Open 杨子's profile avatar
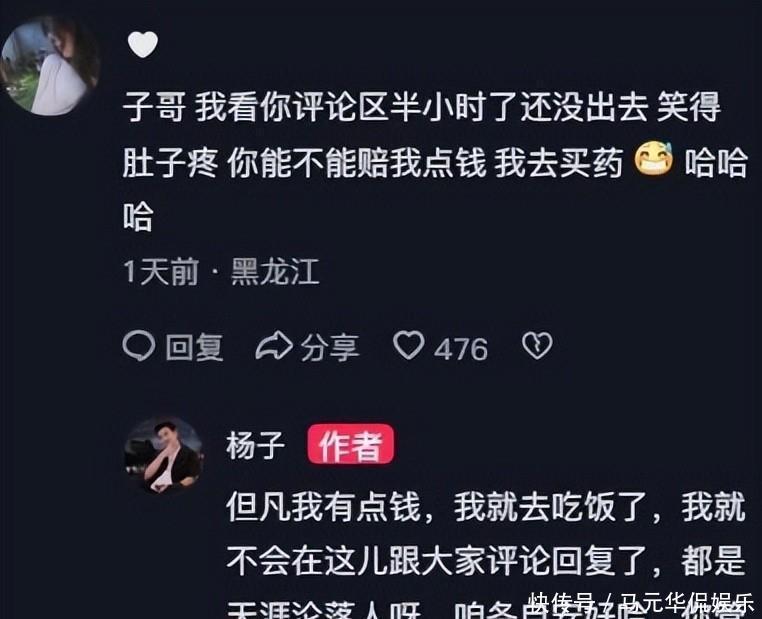The height and width of the screenshot is (619, 762). pyautogui.click(x=164, y=455)
